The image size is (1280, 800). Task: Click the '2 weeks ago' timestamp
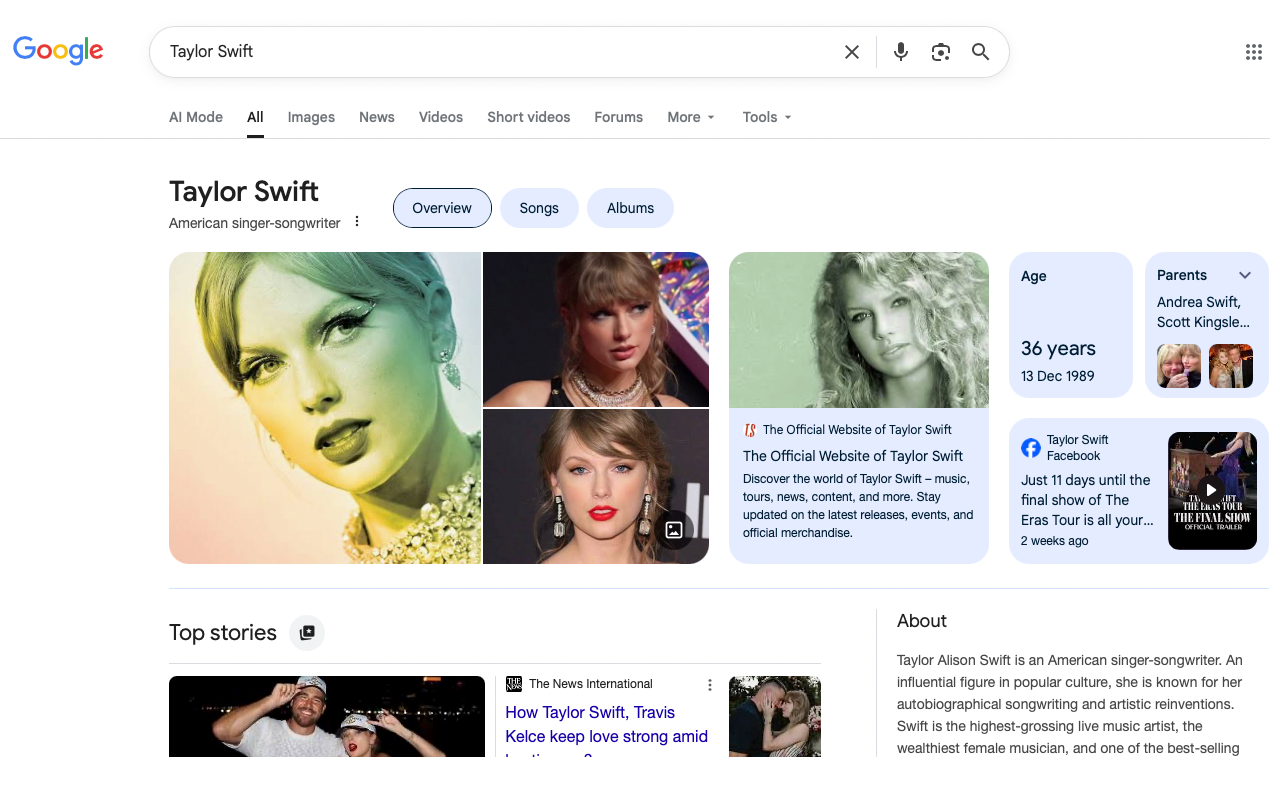click(x=1055, y=541)
